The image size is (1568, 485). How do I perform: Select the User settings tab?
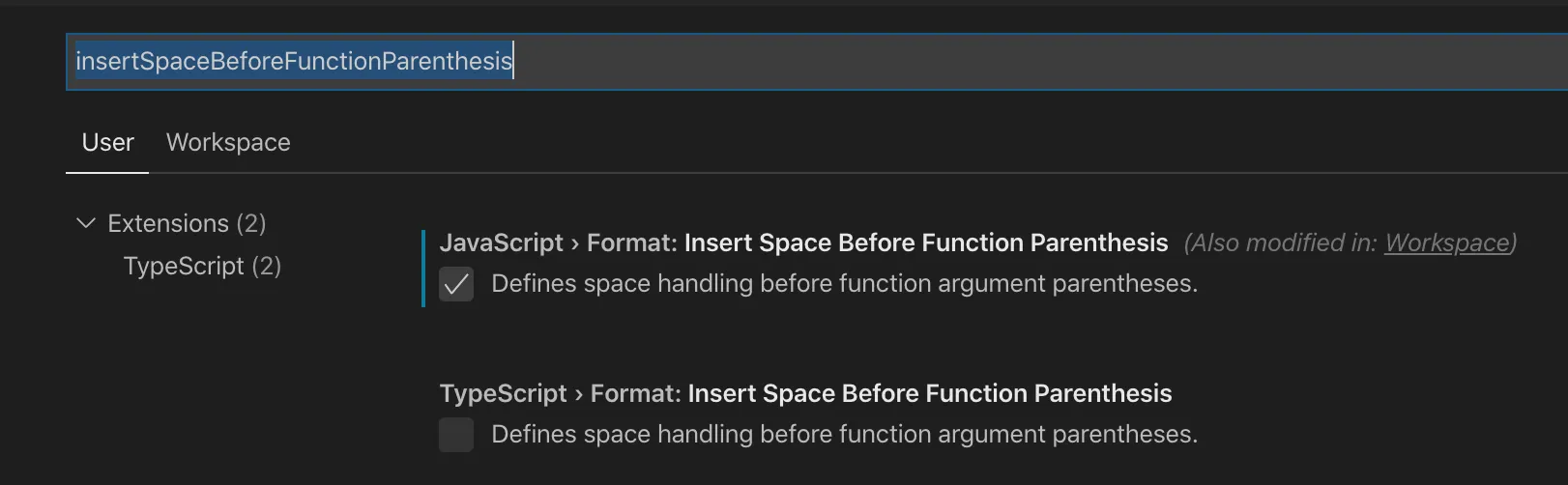pyautogui.click(x=107, y=142)
